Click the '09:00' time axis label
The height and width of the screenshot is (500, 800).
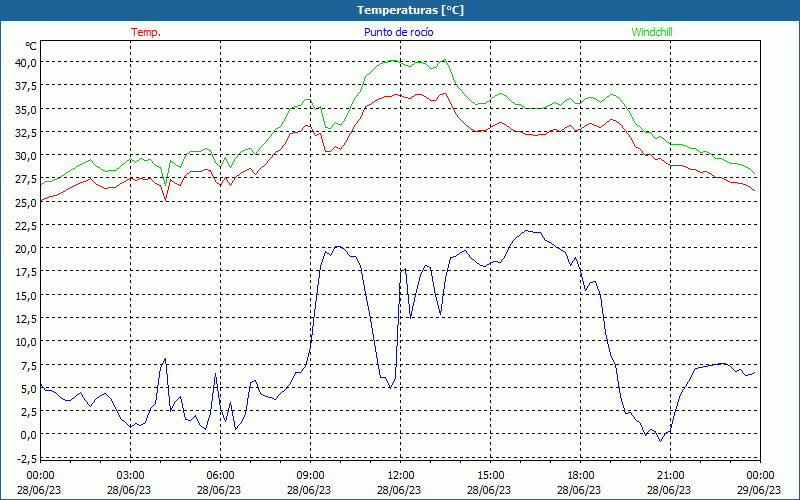tap(310, 476)
